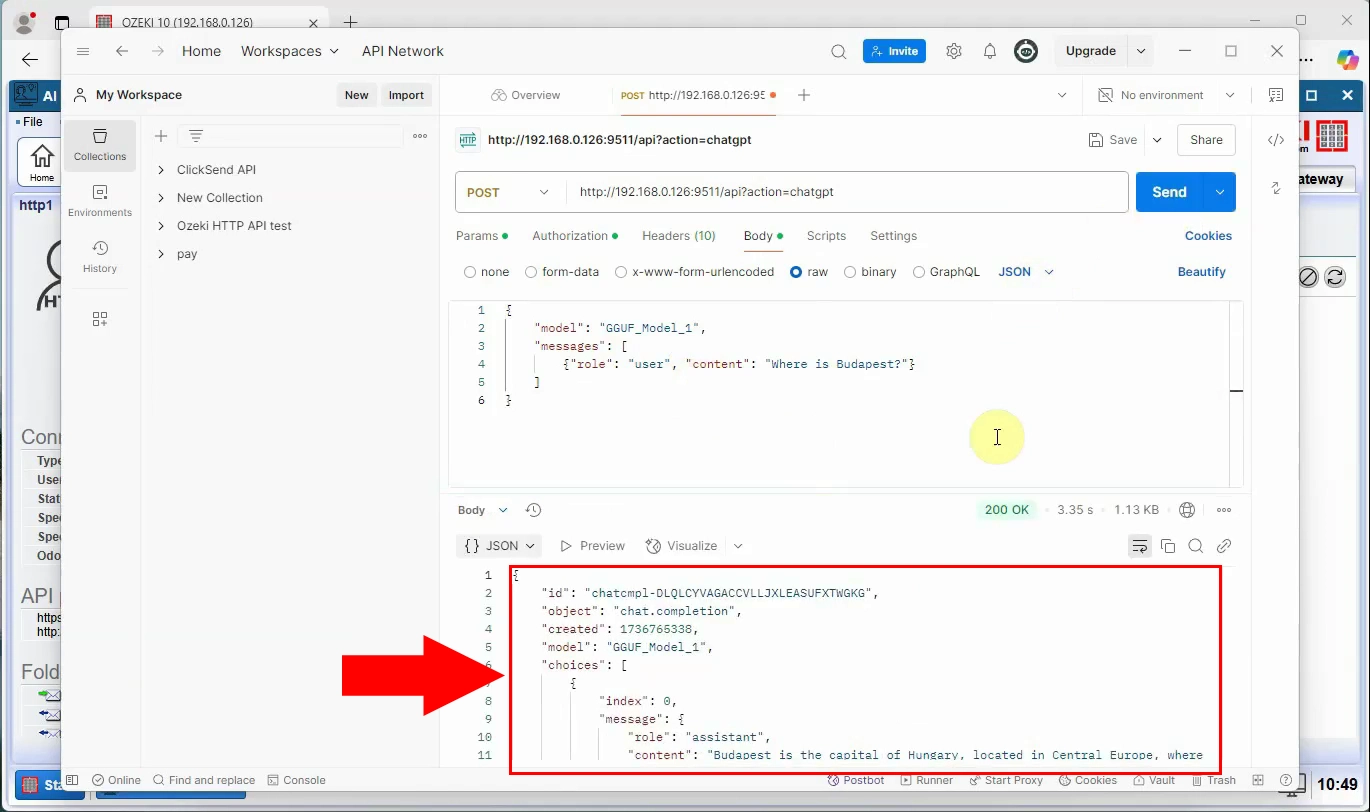Open response history icon

point(533,510)
